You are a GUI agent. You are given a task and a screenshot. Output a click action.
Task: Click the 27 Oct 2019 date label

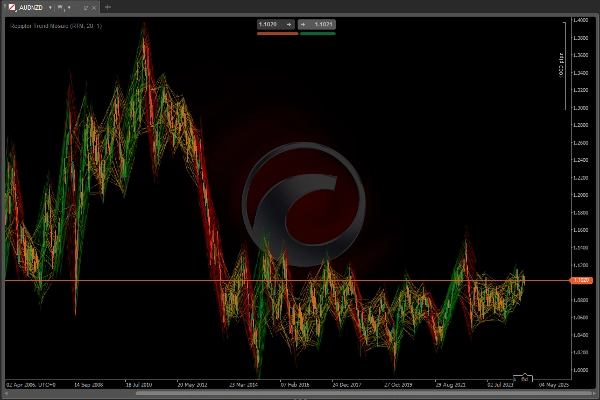[x=398, y=385]
